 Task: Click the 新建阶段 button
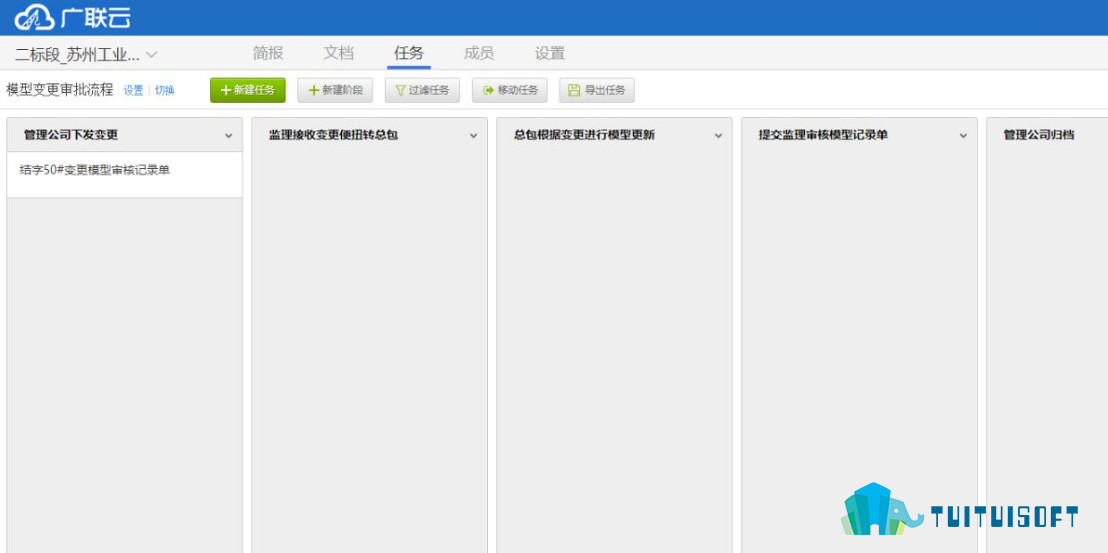coord(335,90)
